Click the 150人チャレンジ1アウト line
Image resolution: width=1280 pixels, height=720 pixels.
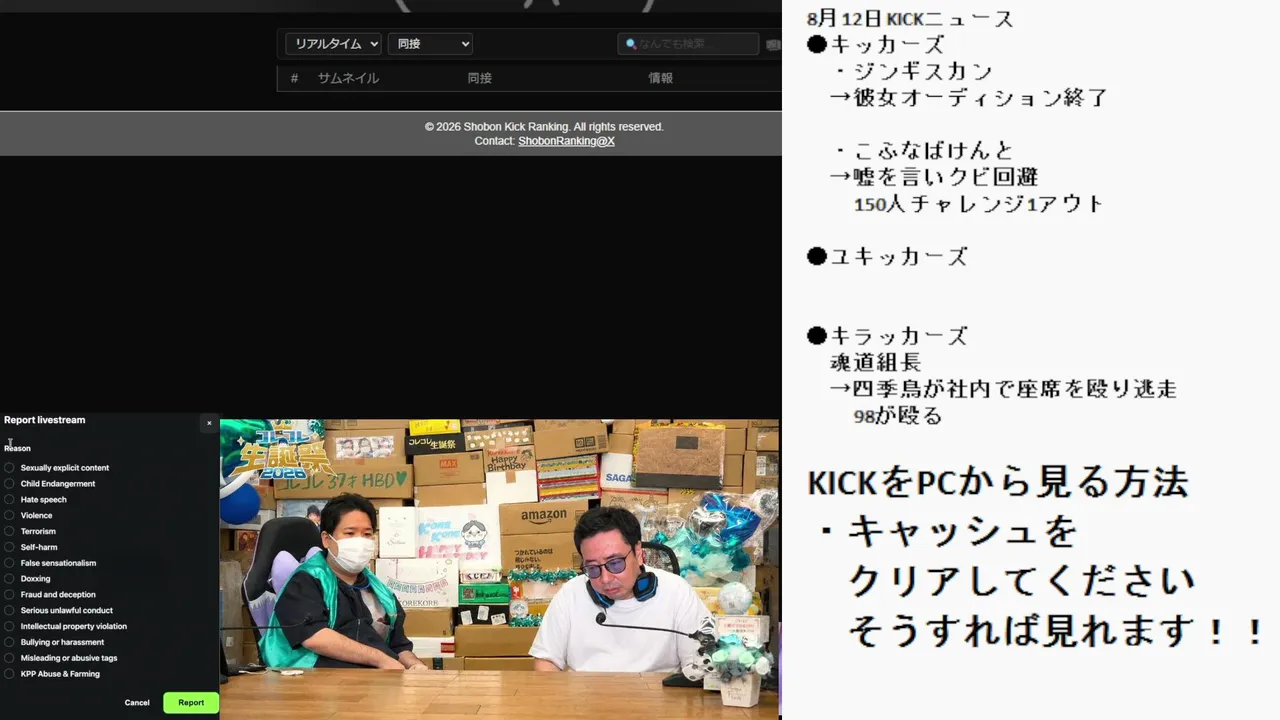click(x=979, y=204)
